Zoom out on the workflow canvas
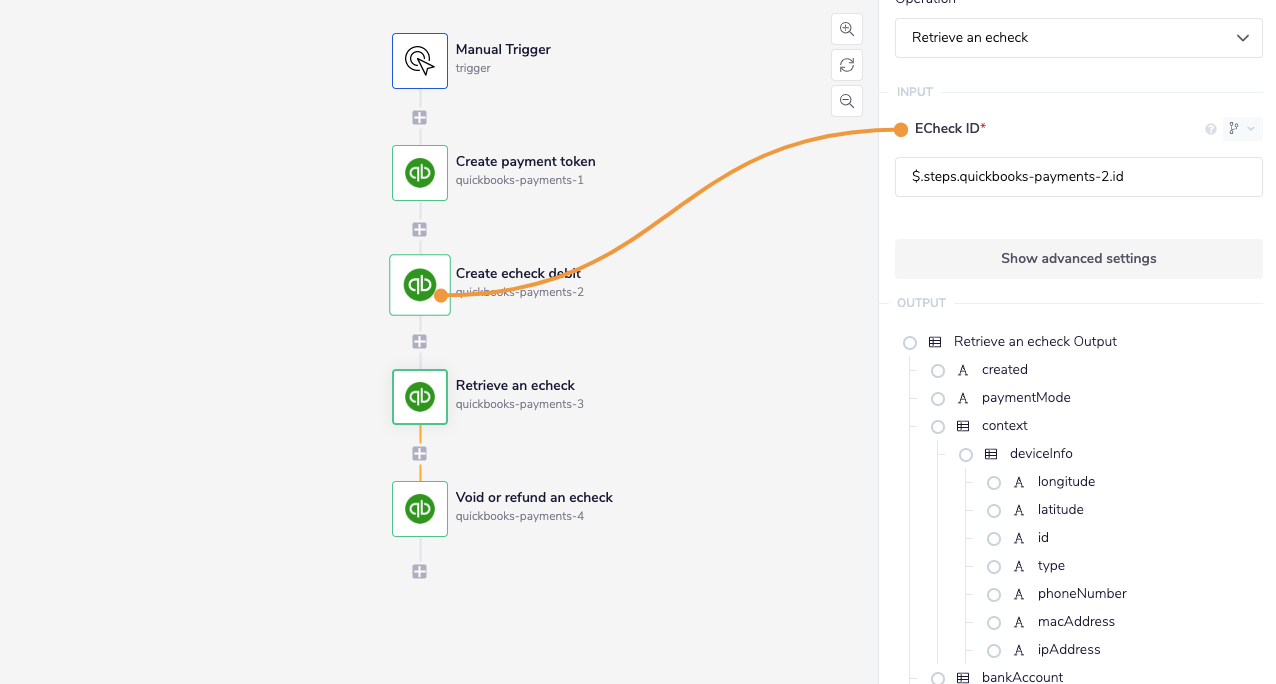 click(x=846, y=101)
